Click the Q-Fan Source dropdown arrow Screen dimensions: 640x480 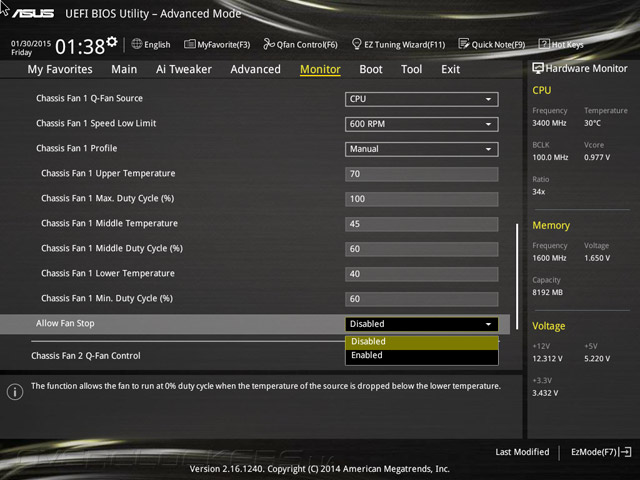[489, 99]
